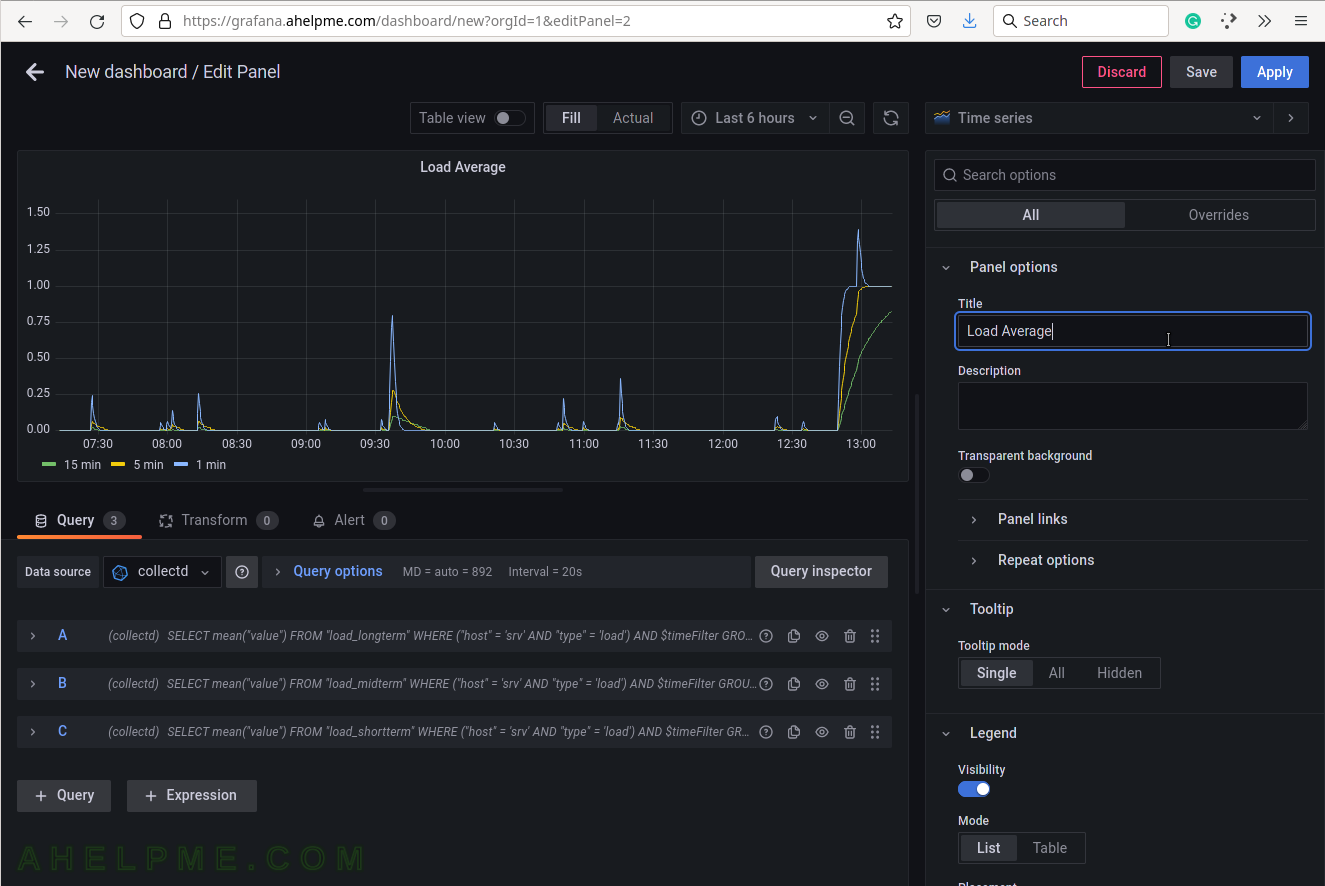Click drag handle icon on query A

click(875, 636)
